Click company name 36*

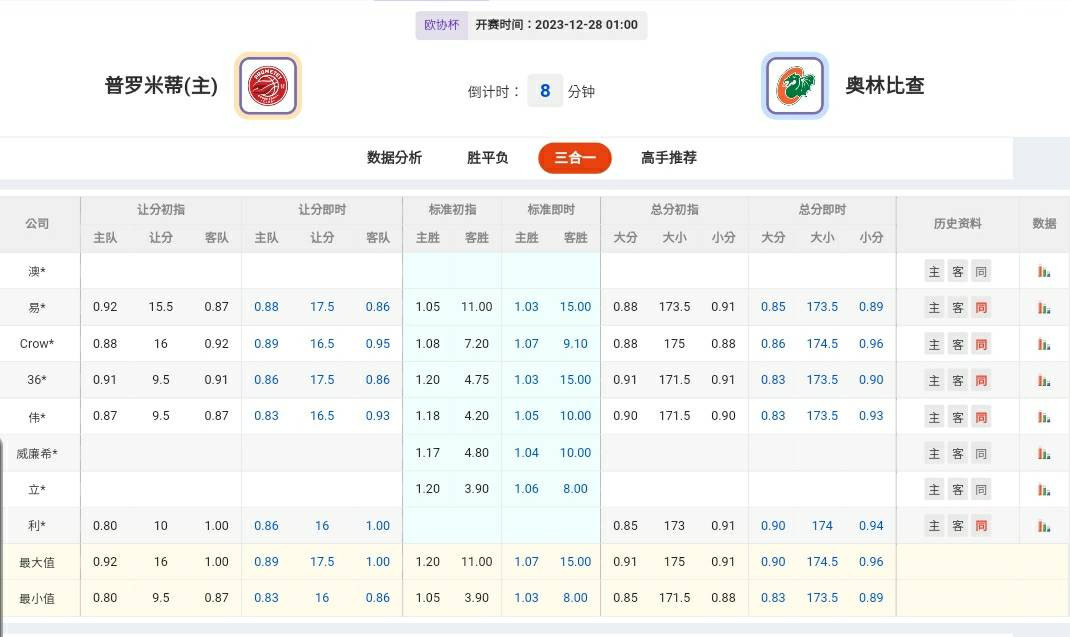37,380
